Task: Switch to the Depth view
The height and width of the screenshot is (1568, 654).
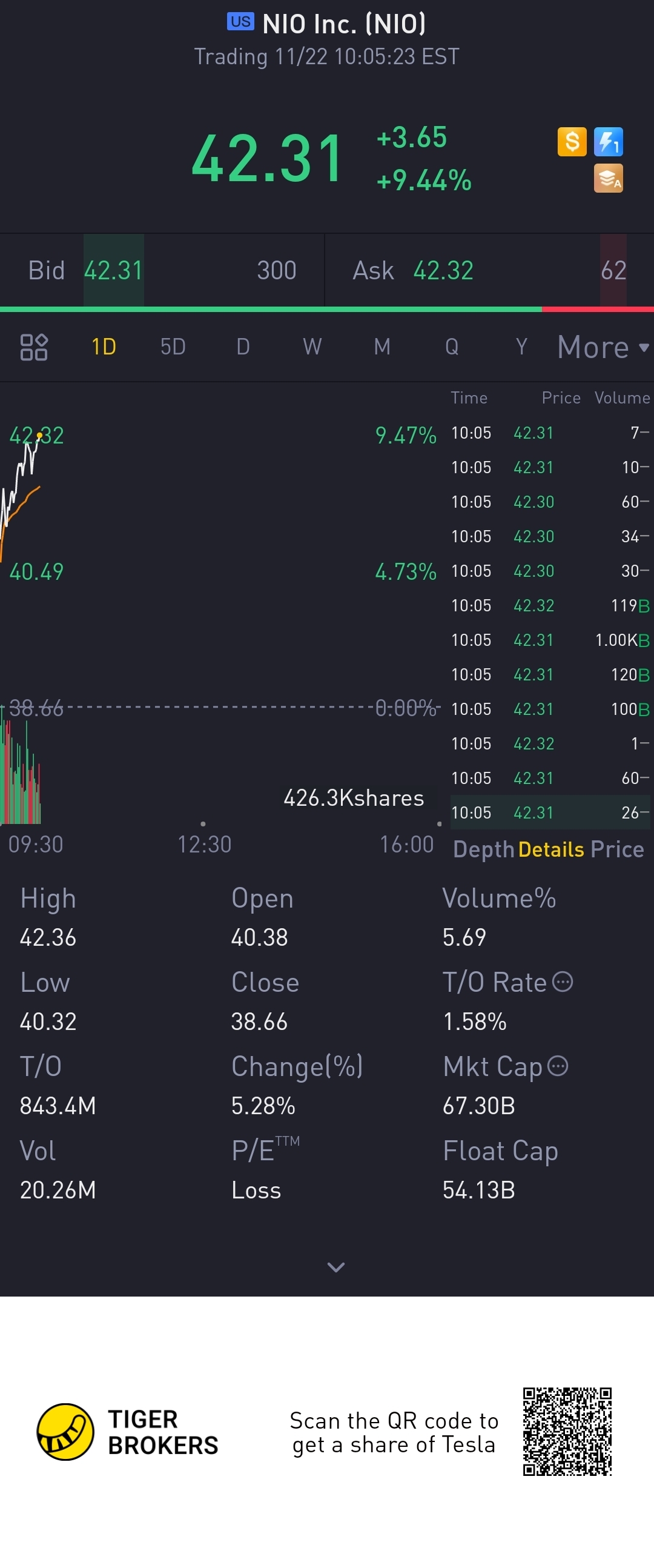Action: (484, 850)
